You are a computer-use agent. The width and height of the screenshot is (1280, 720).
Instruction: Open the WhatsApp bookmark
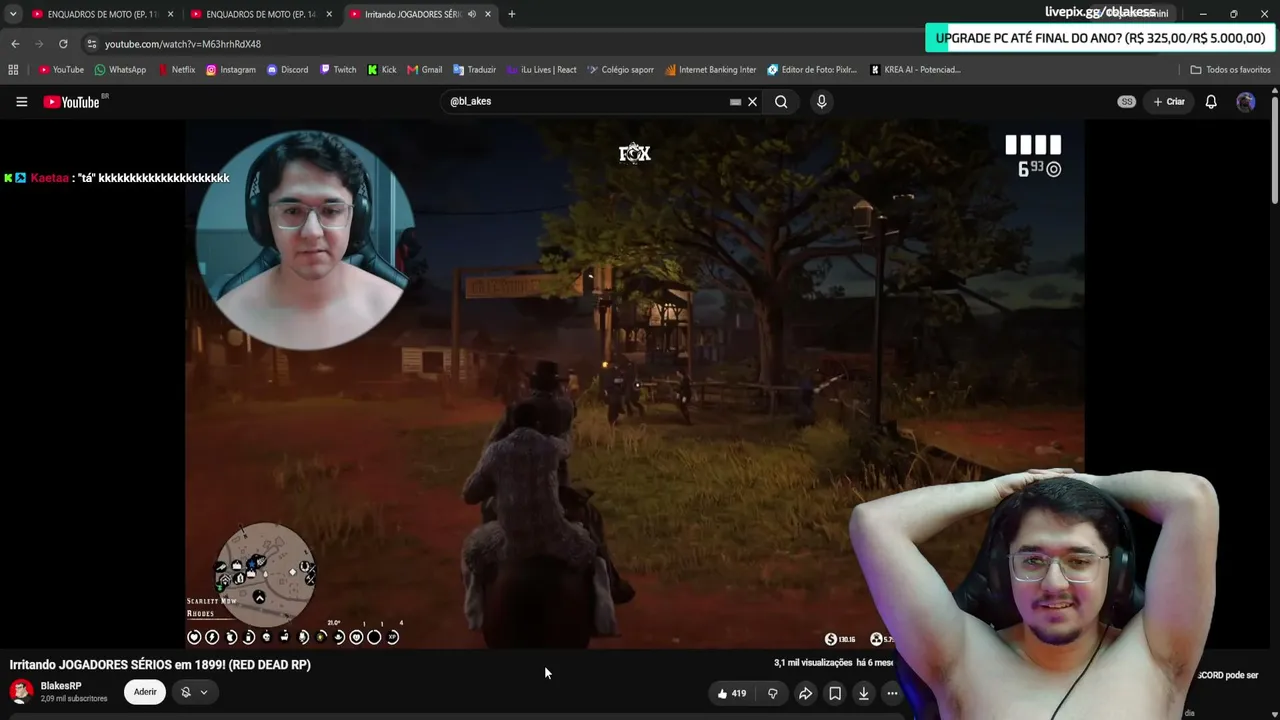click(x=120, y=70)
